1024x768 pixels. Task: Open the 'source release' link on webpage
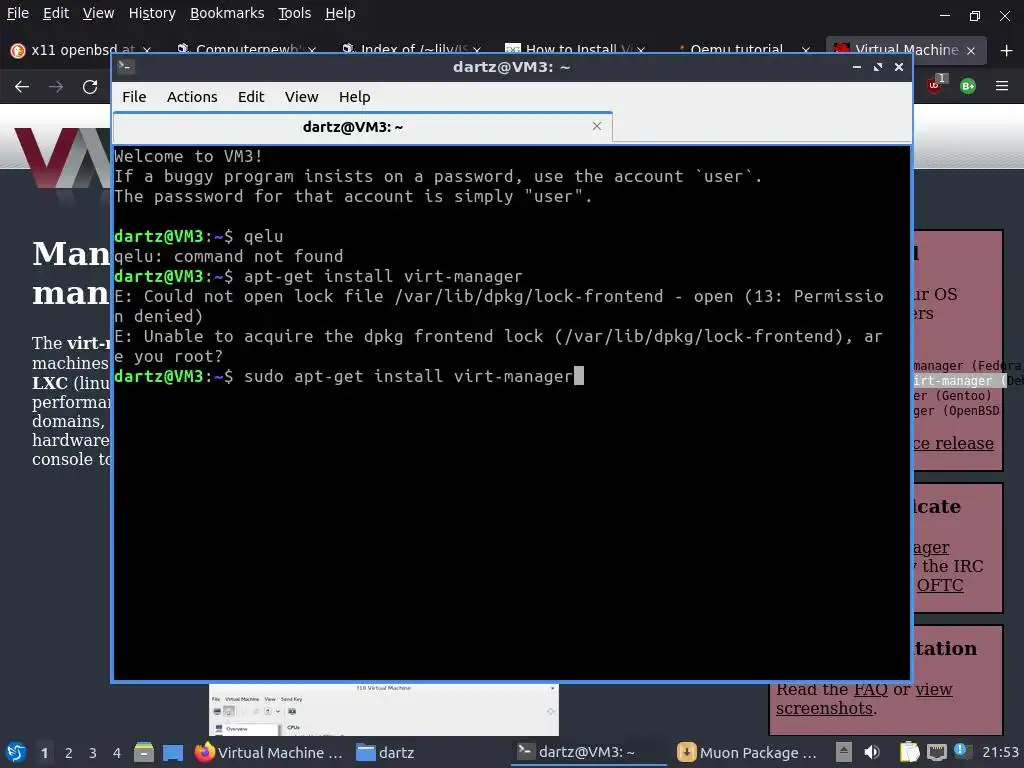tap(953, 443)
